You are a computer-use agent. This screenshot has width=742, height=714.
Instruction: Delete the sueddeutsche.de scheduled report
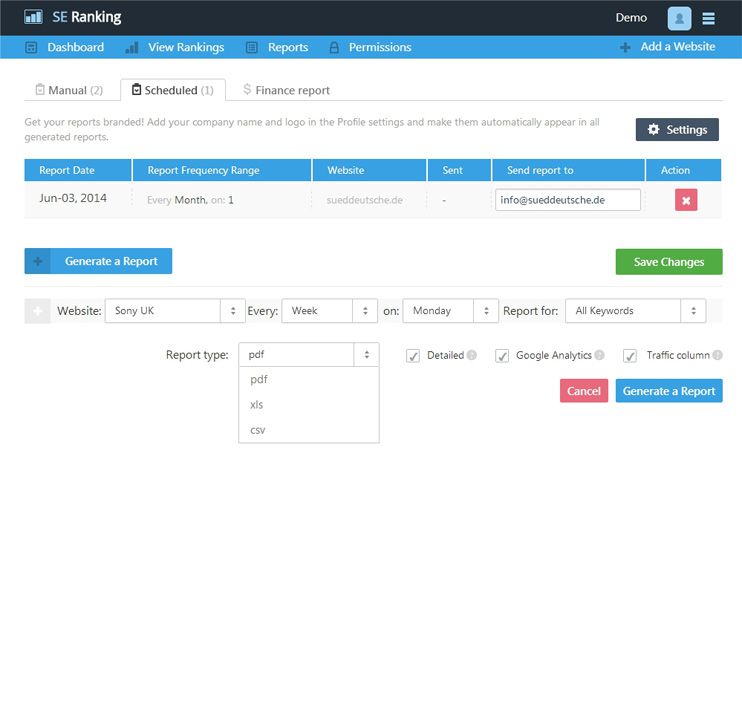[686, 200]
